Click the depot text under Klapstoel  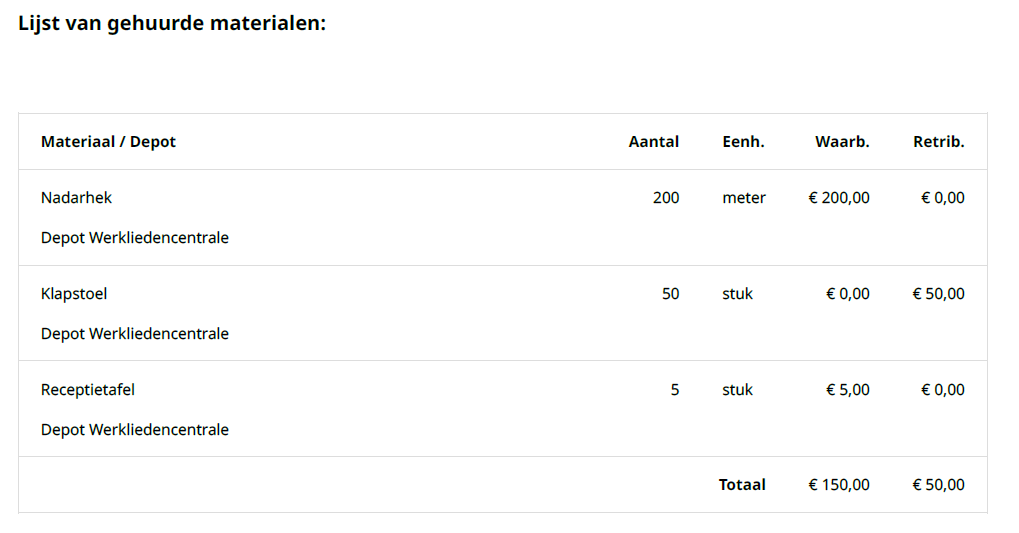tap(135, 334)
